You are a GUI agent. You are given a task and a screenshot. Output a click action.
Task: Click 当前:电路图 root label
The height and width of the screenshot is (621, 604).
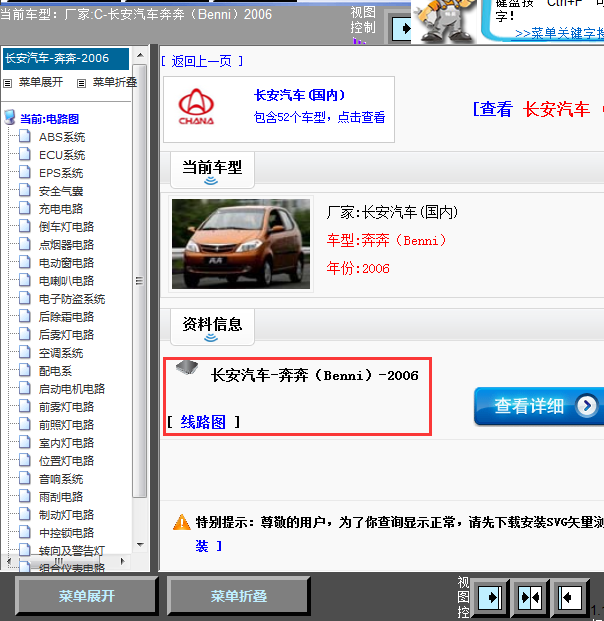50,119
